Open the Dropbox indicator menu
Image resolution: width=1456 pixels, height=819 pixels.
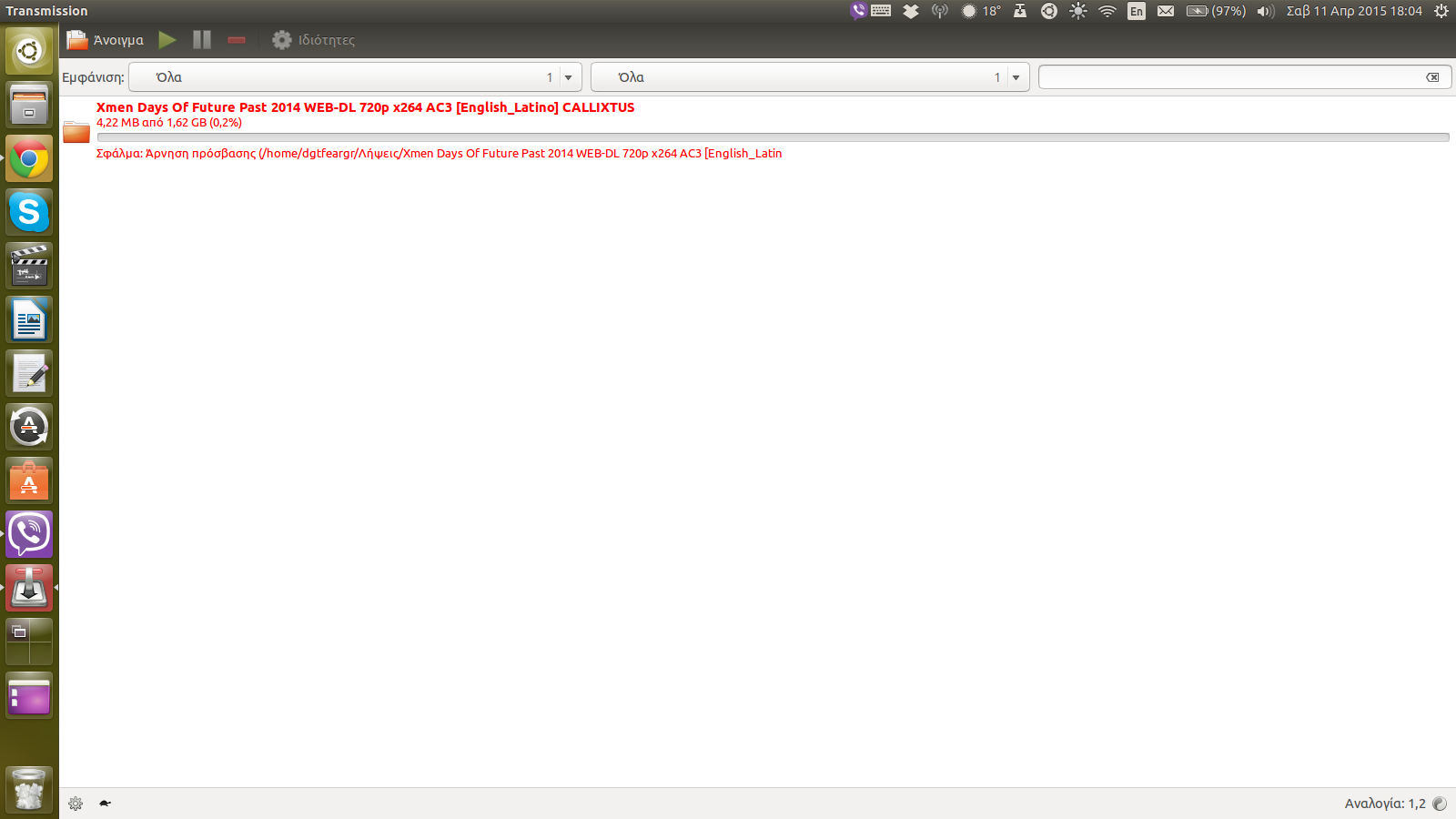(911, 11)
